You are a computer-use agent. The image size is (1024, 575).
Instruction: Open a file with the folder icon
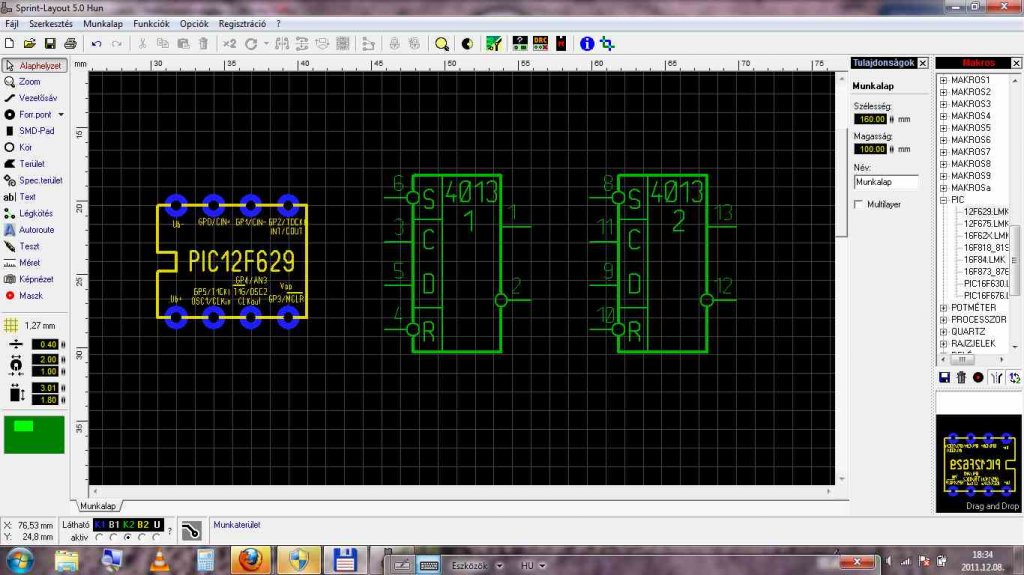click(29, 44)
